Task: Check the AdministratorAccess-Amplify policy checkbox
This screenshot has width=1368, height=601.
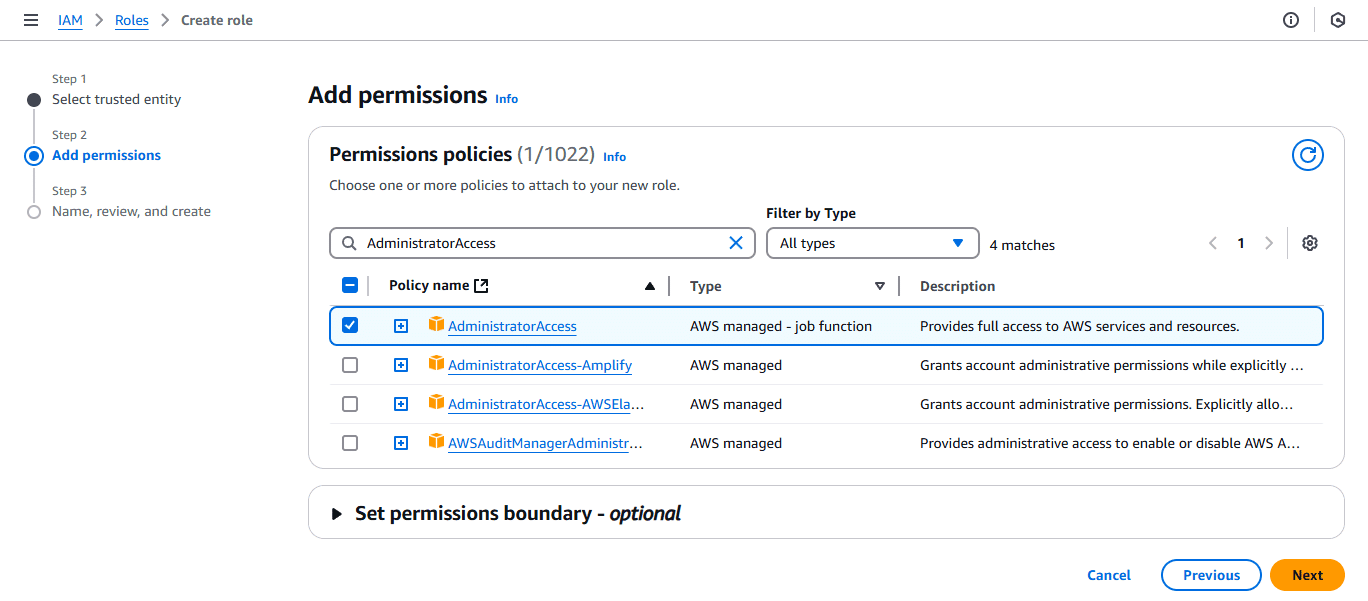Action: [x=350, y=365]
